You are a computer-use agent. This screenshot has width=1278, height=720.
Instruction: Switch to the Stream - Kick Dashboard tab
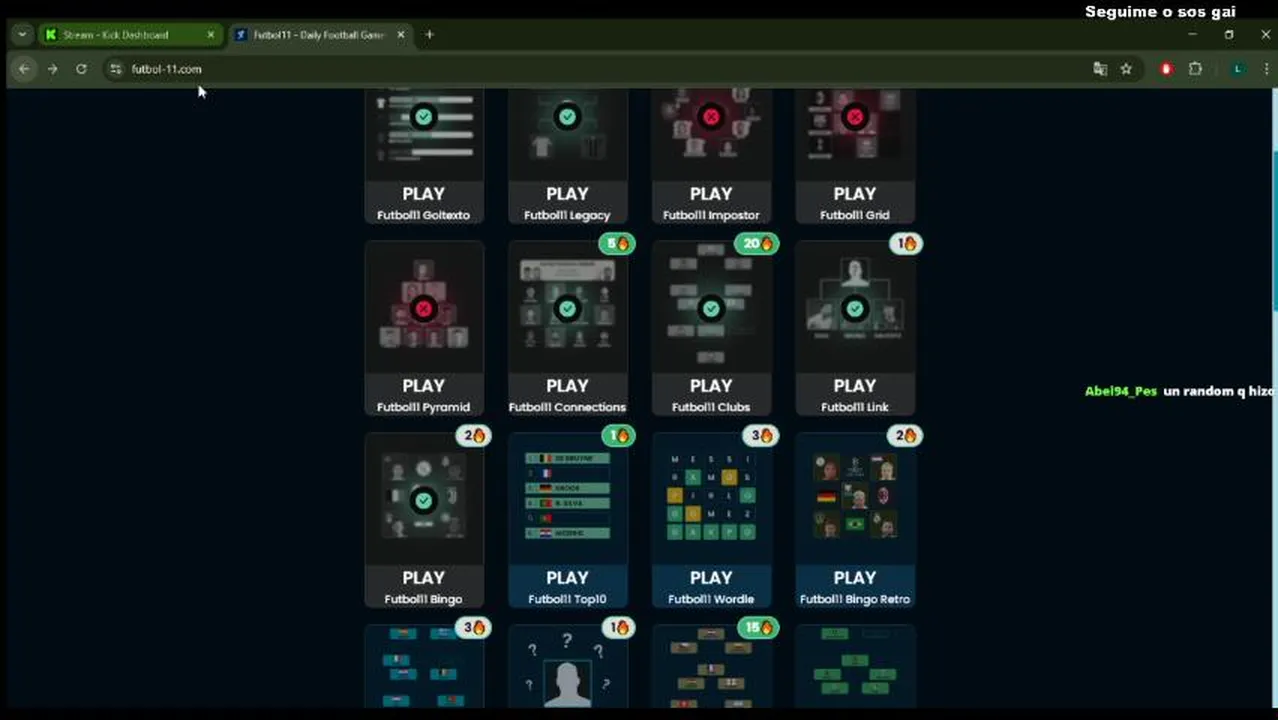pos(128,35)
